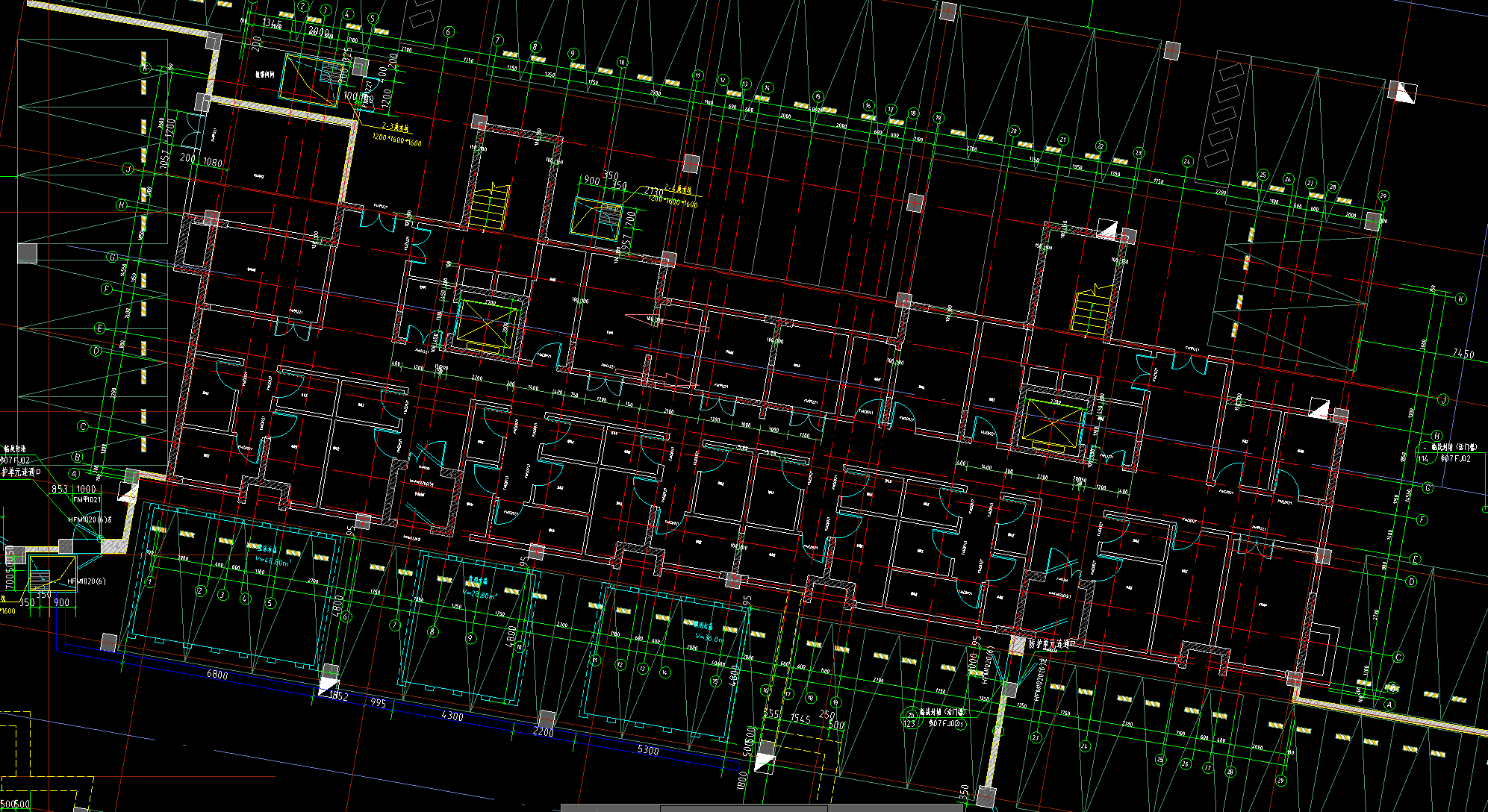The height and width of the screenshot is (812, 1488).
Task: Pick the V=36.0m volume annotation
Action: coord(709,637)
